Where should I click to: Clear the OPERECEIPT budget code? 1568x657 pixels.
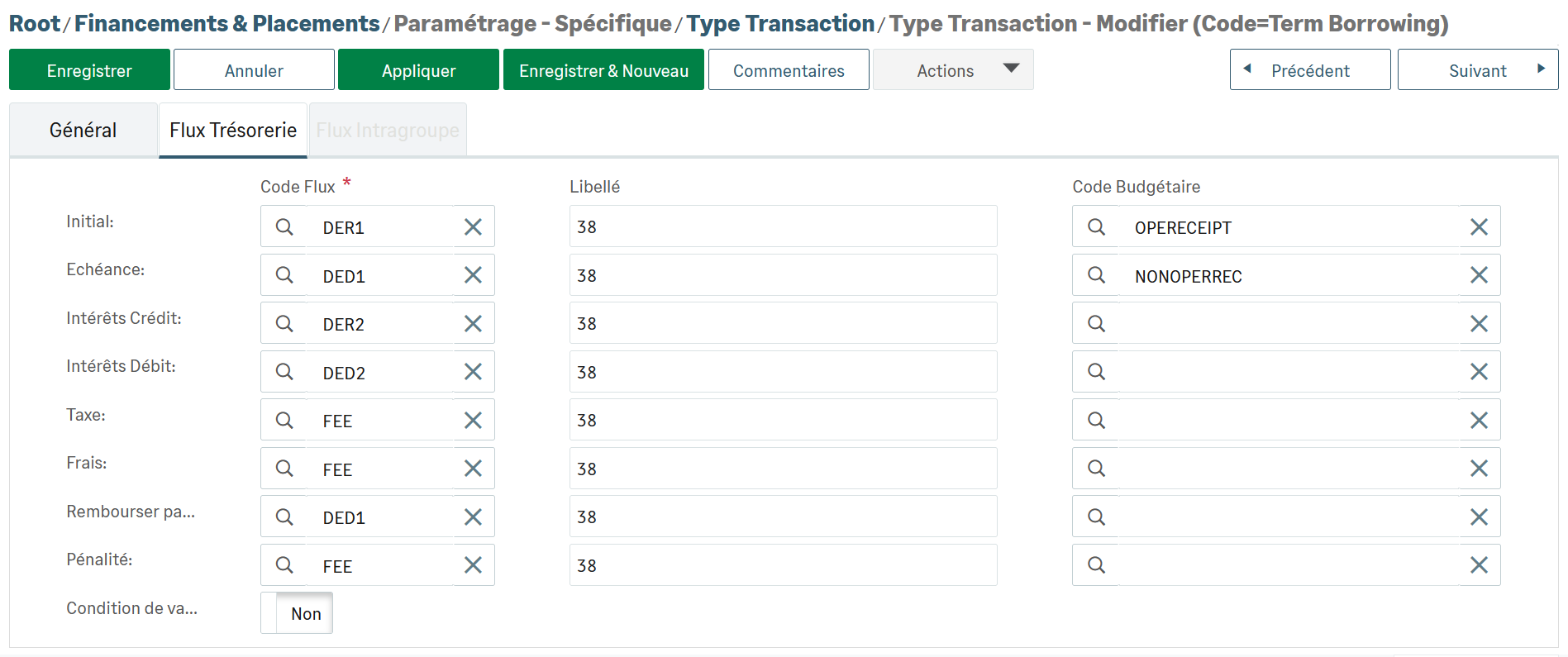tap(1479, 227)
